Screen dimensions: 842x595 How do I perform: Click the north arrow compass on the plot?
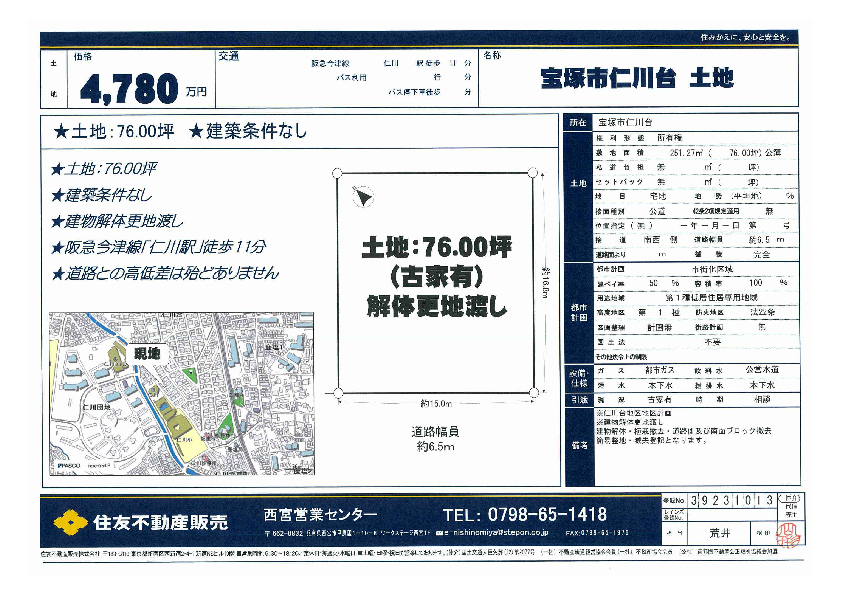pyautogui.click(x=363, y=198)
